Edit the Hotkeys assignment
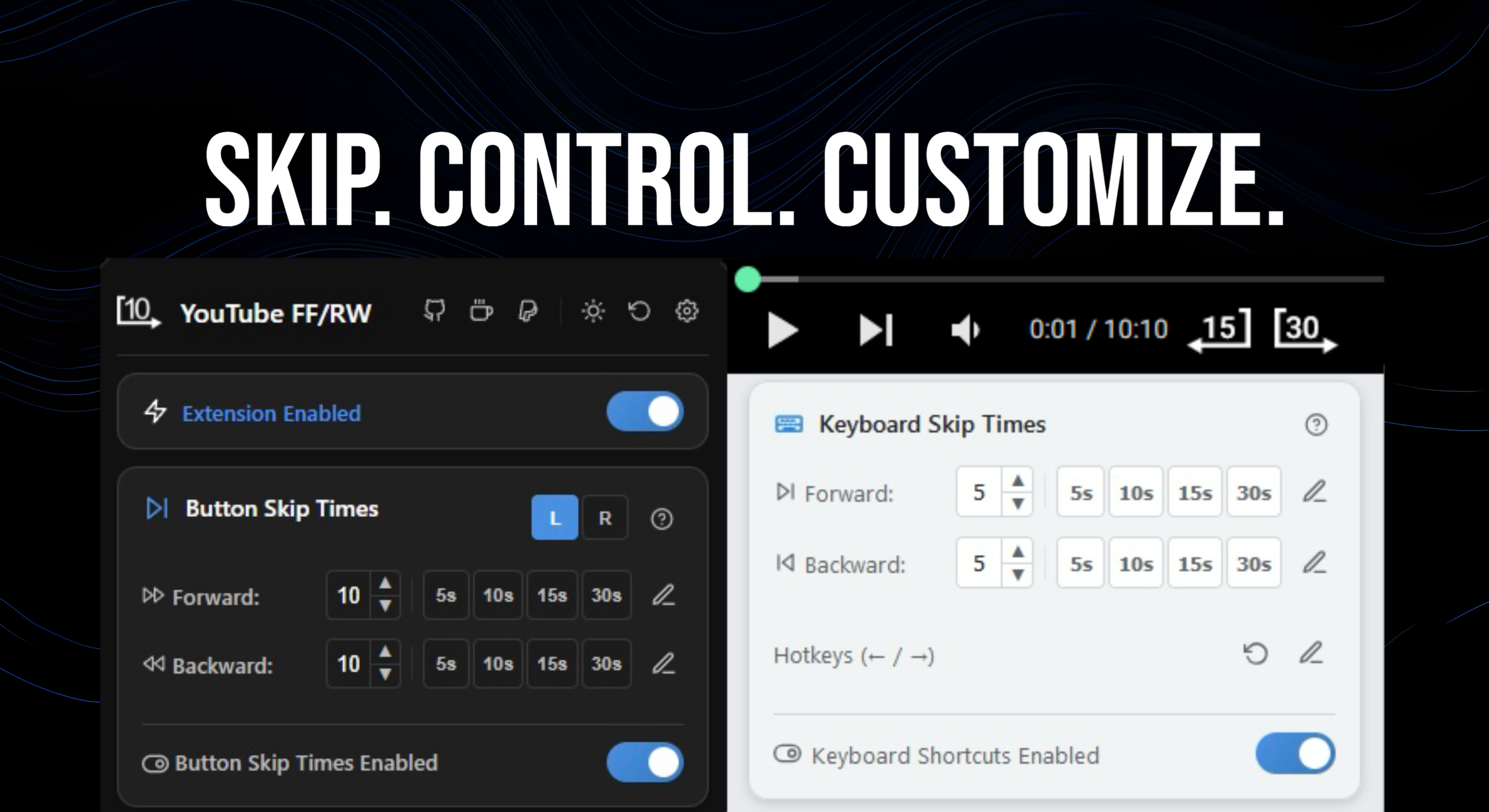The width and height of the screenshot is (1489, 812). tap(1311, 653)
